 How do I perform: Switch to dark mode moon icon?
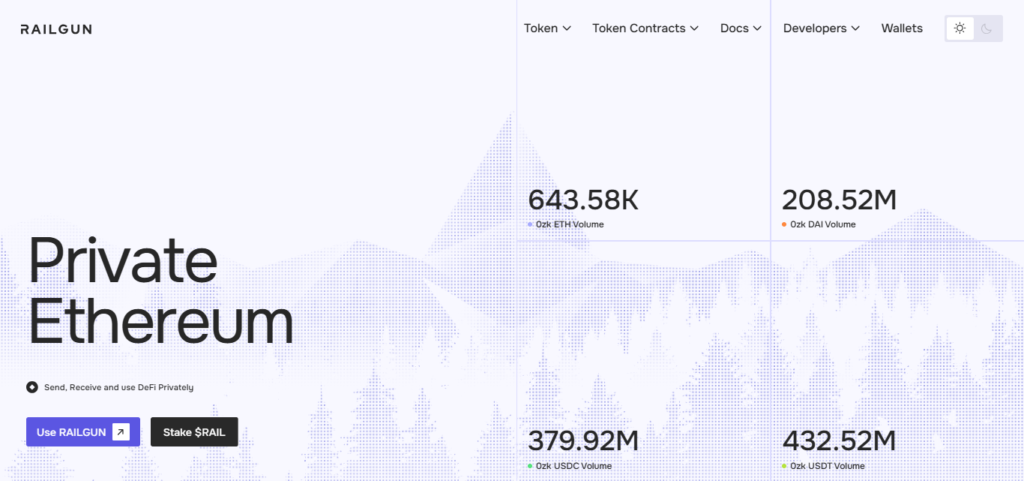[x=987, y=28]
